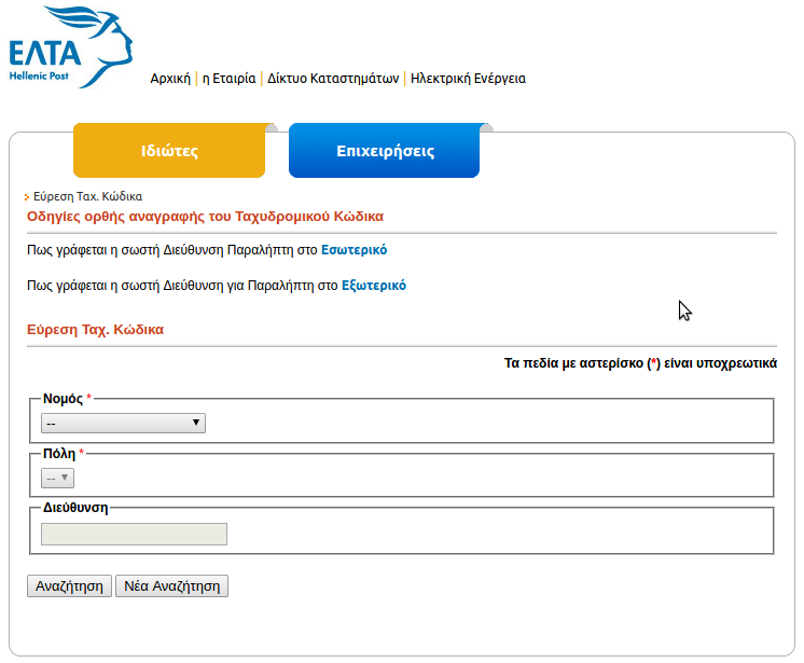The width and height of the screenshot is (804, 663).
Task: Select Ηλεκτρική Ενέργεια in the top menu
Action: point(468,78)
